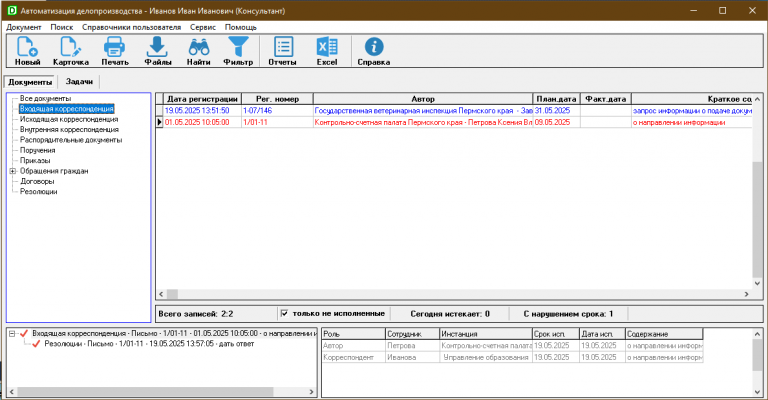Expand the Обращения граждан tree node
Viewport: 768px width, 400px height.
pyautogui.click(x=12, y=171)
